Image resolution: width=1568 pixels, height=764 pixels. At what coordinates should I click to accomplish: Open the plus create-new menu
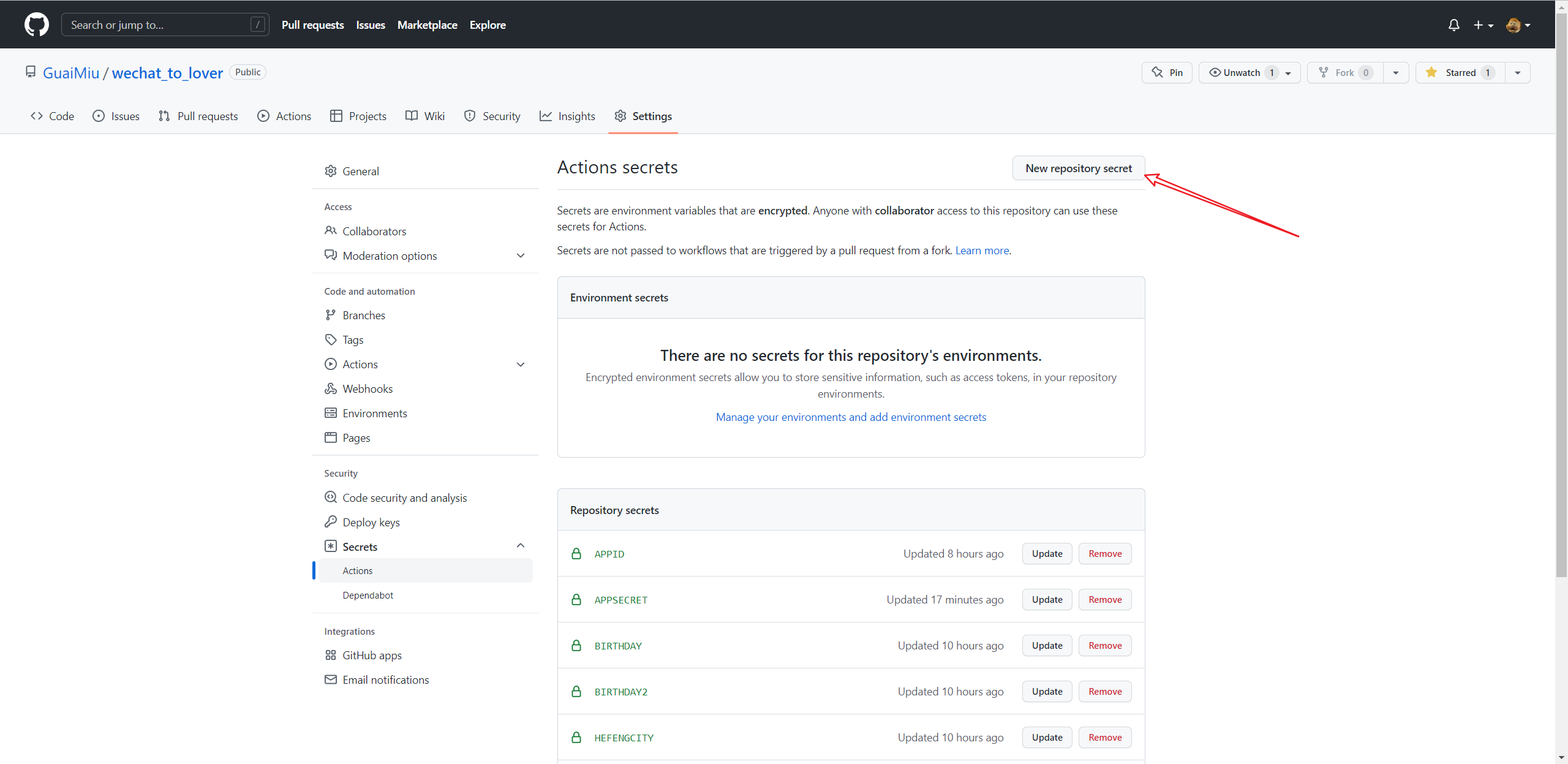1483,25
